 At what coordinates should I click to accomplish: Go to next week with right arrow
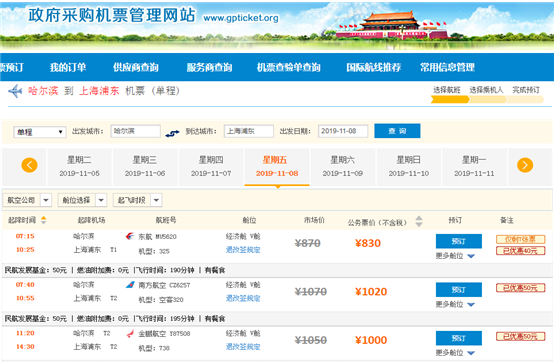[525, 165]
